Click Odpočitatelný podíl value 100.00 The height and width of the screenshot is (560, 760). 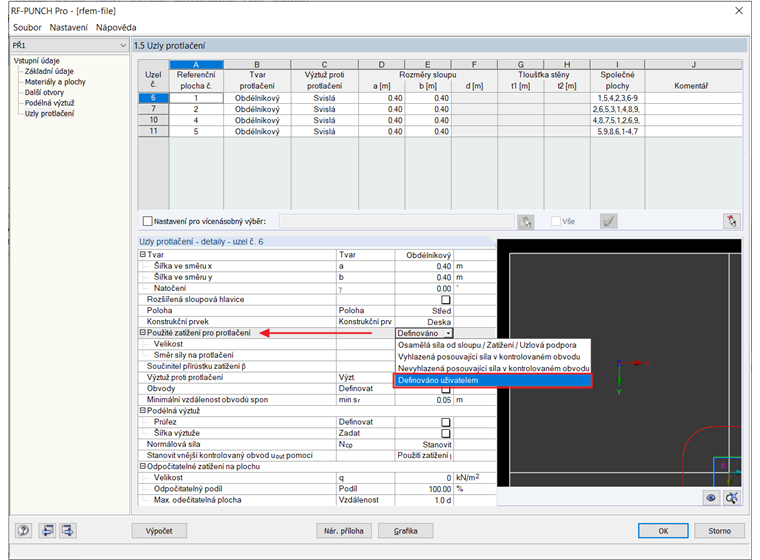(424, 489)
